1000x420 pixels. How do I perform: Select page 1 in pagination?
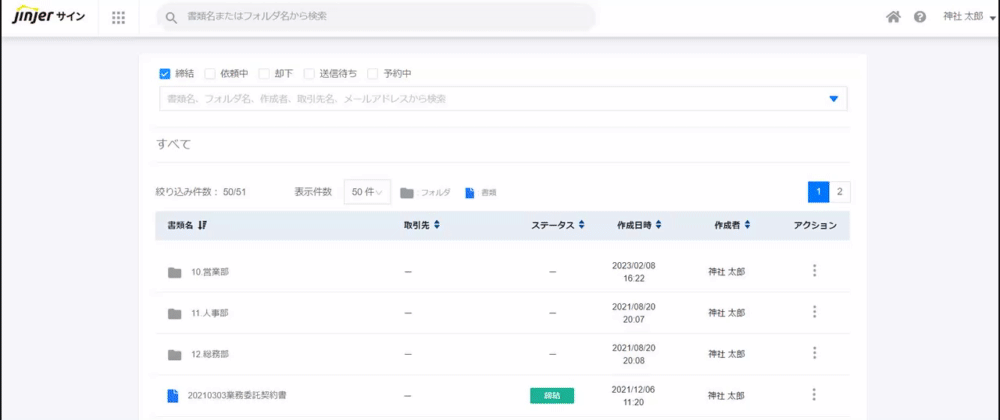pos(818,192)
